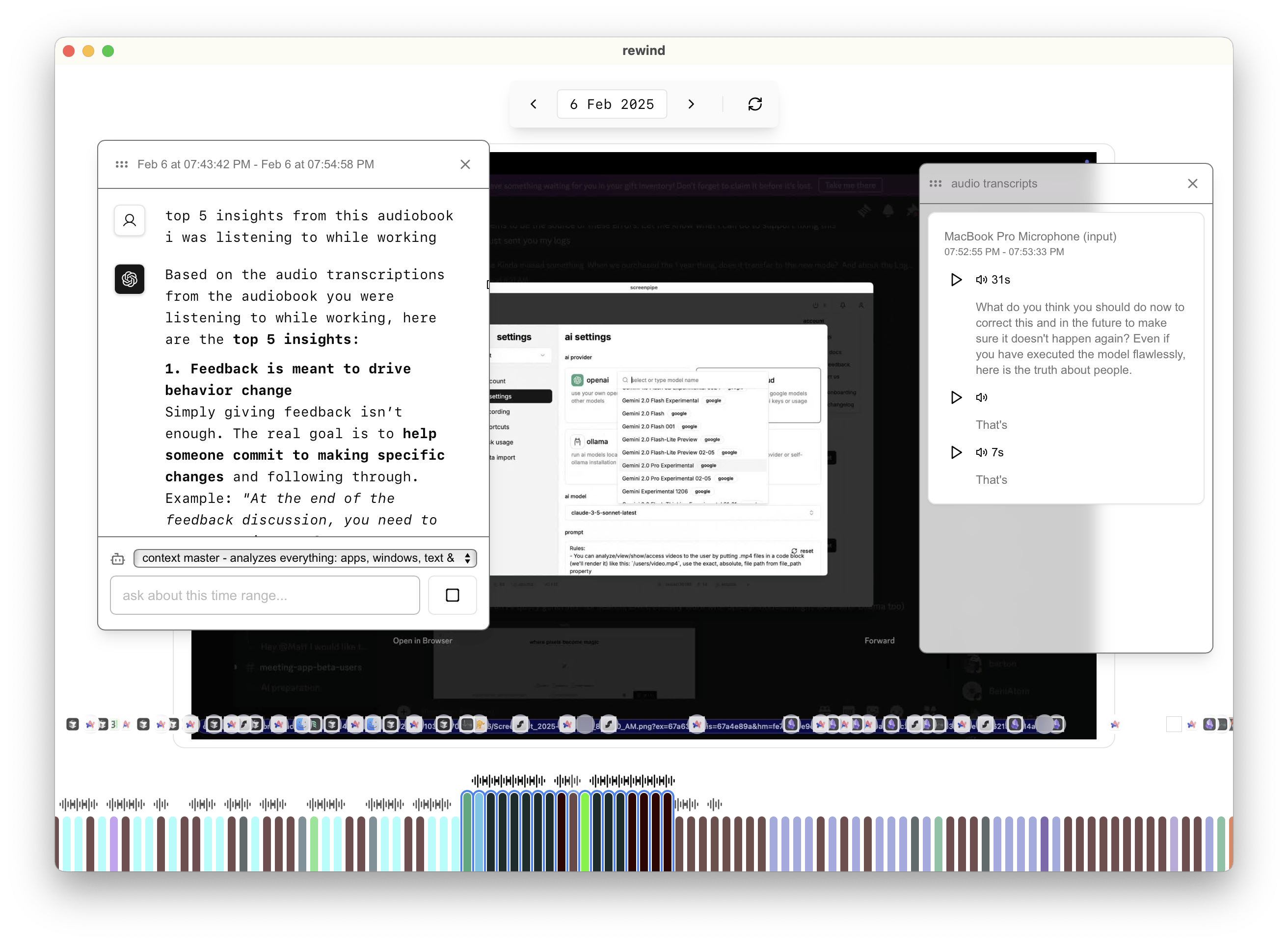
Task: Click the OpenAI assistant avatar icon
Action: pyautogui.click(x=130, y=279)
